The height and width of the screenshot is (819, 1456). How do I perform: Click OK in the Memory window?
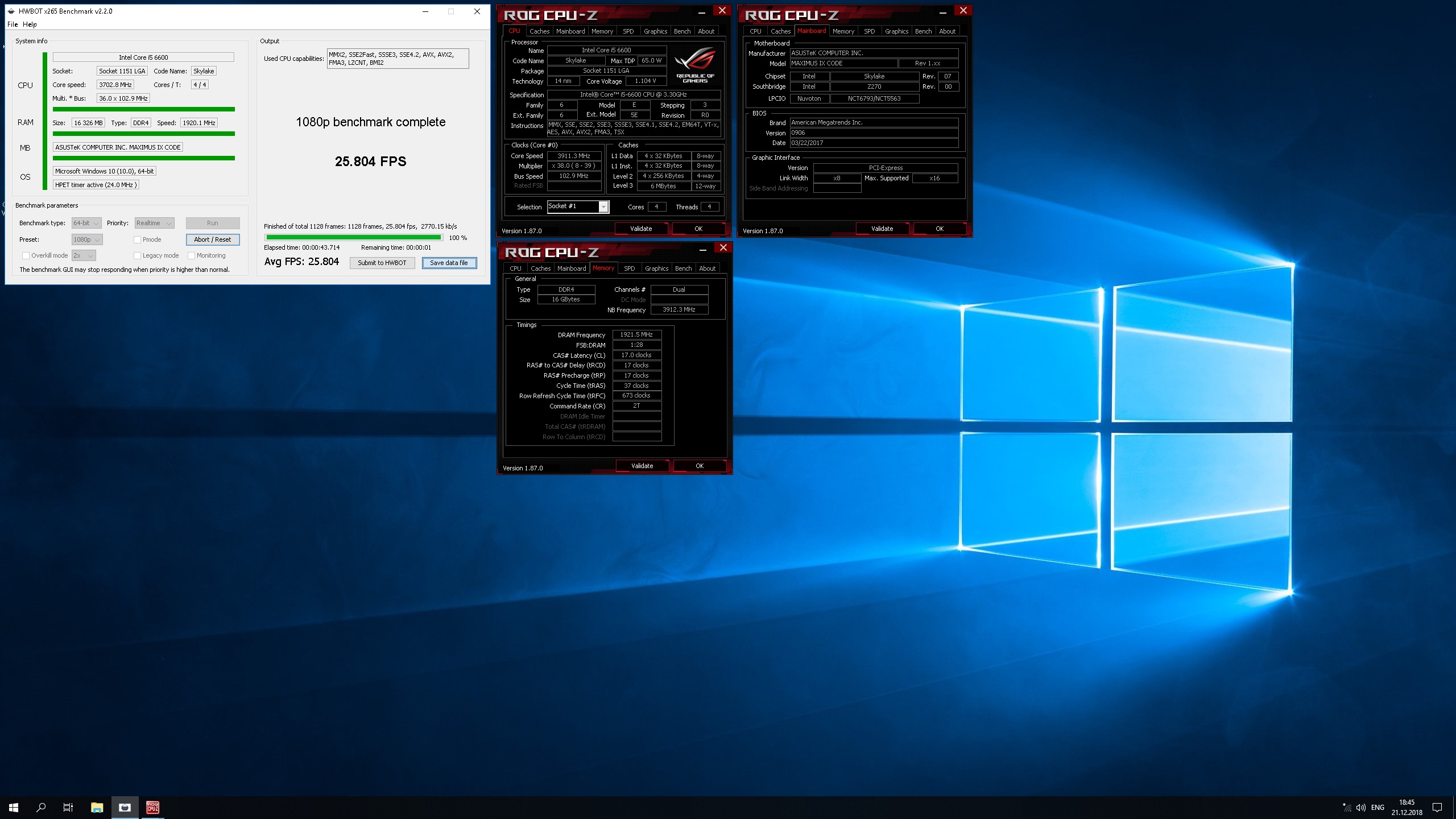pos(700,466)
